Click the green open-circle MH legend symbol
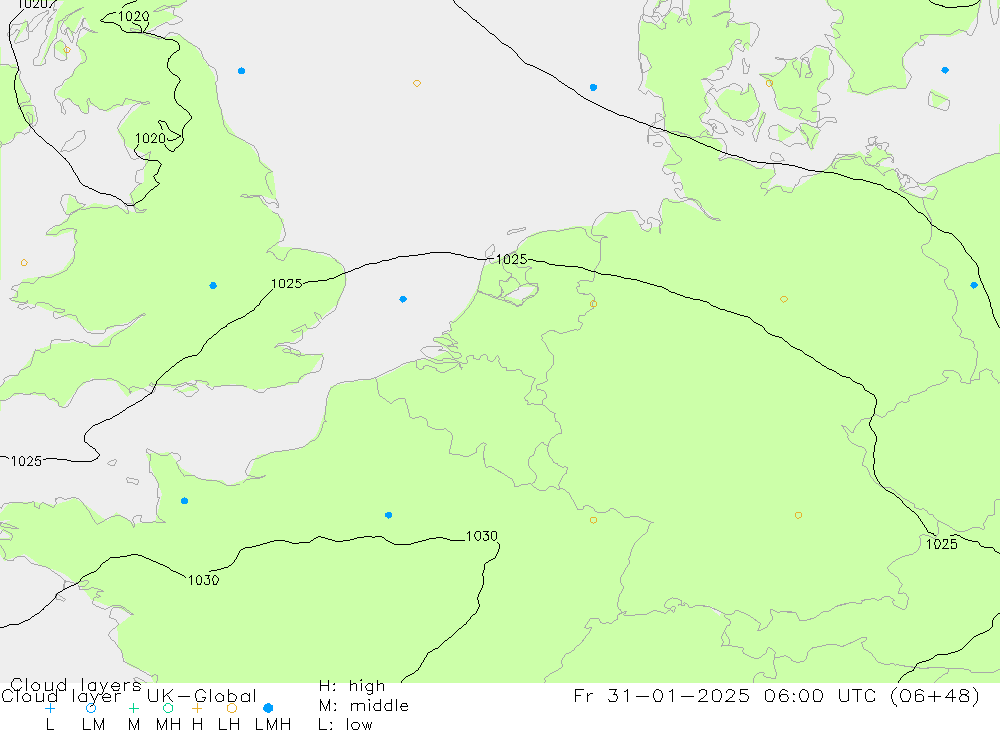The height and width of the screenshot is (733, 1000). [x=168, y=708]
